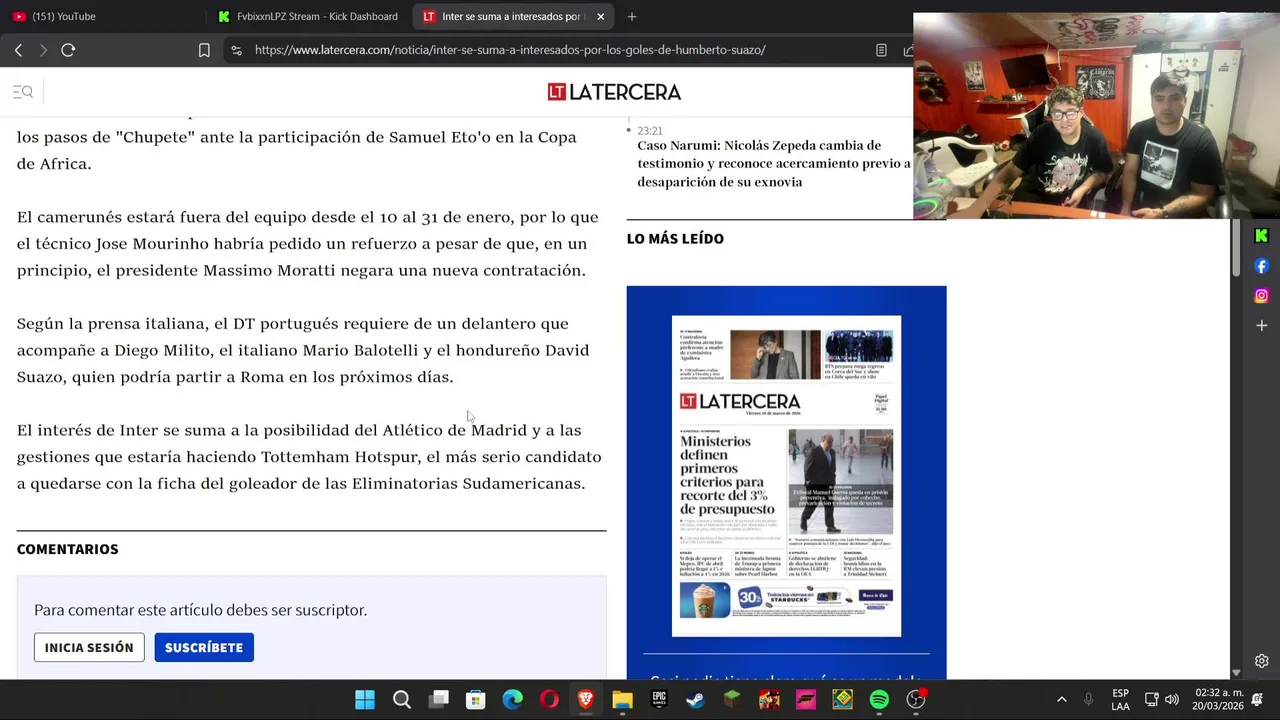Open the La Tercera search menu icon
Viewport: 1280px width, 720px height.
[x=23, y=92]
